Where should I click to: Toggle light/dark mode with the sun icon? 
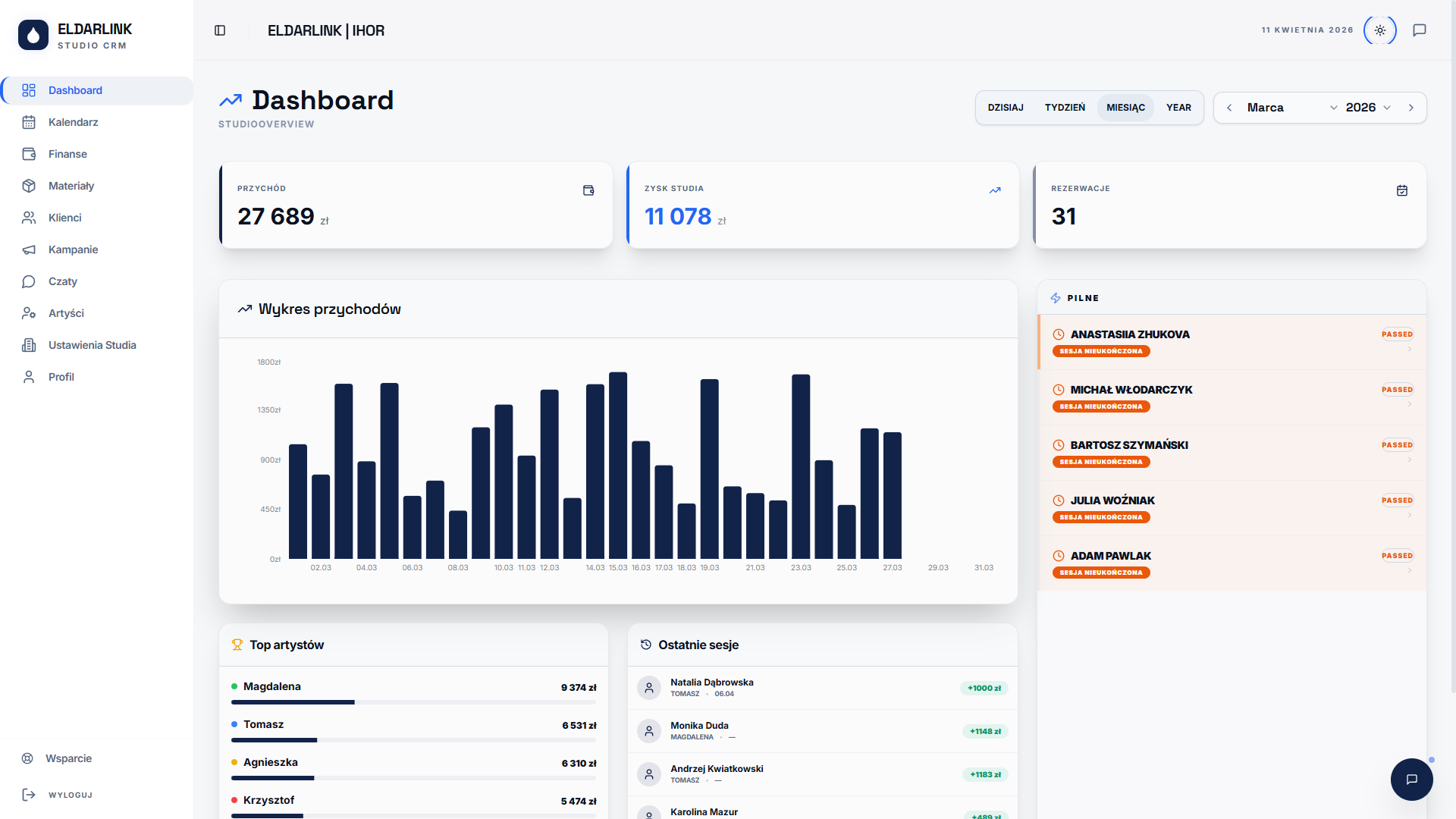1379,30
